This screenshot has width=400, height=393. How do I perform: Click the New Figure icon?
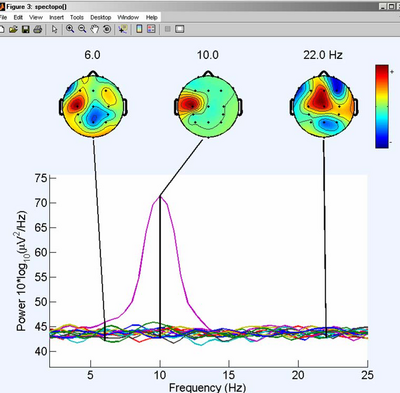2,29
